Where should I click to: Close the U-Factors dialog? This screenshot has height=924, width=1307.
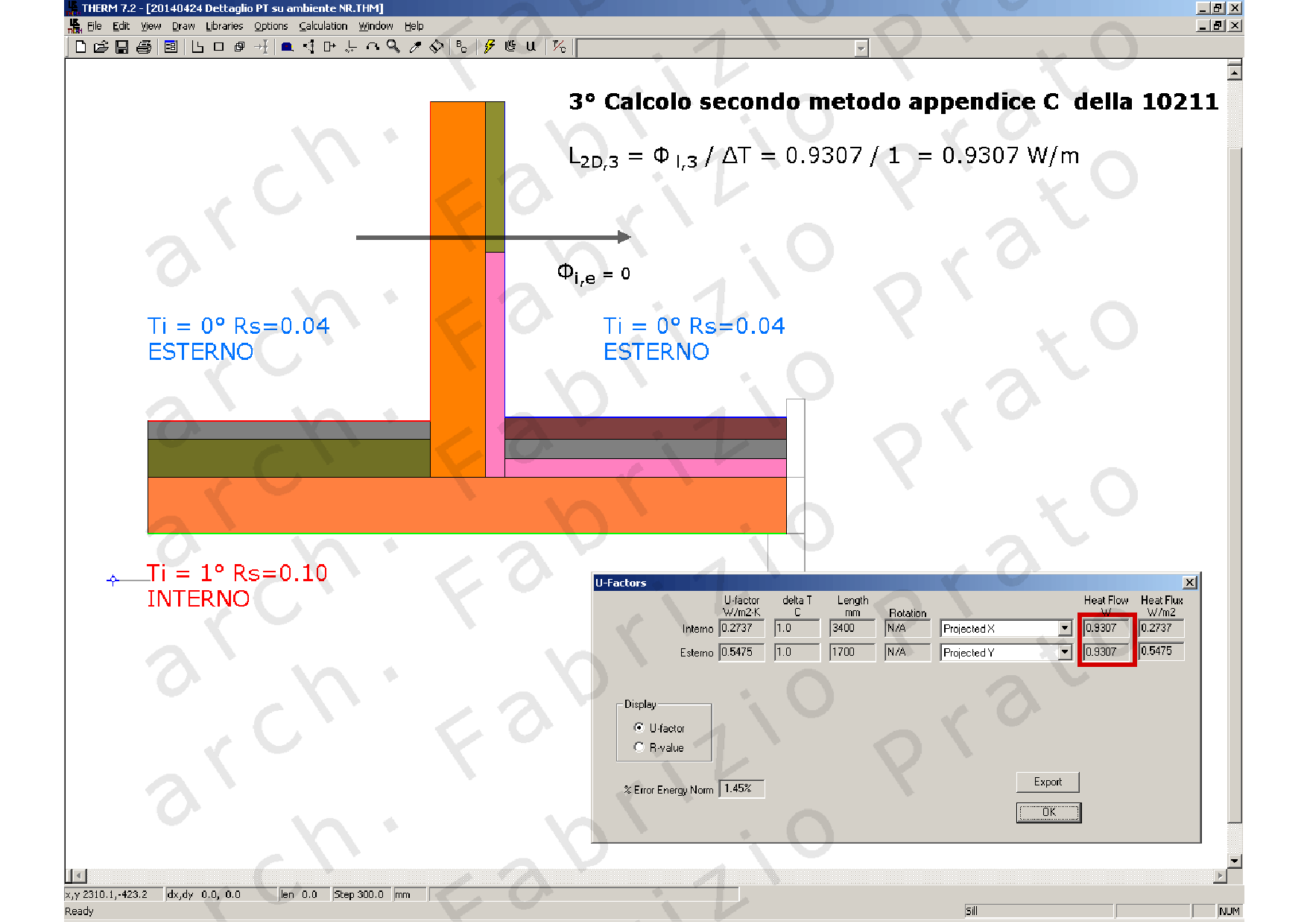click(x=1190, y=583)
